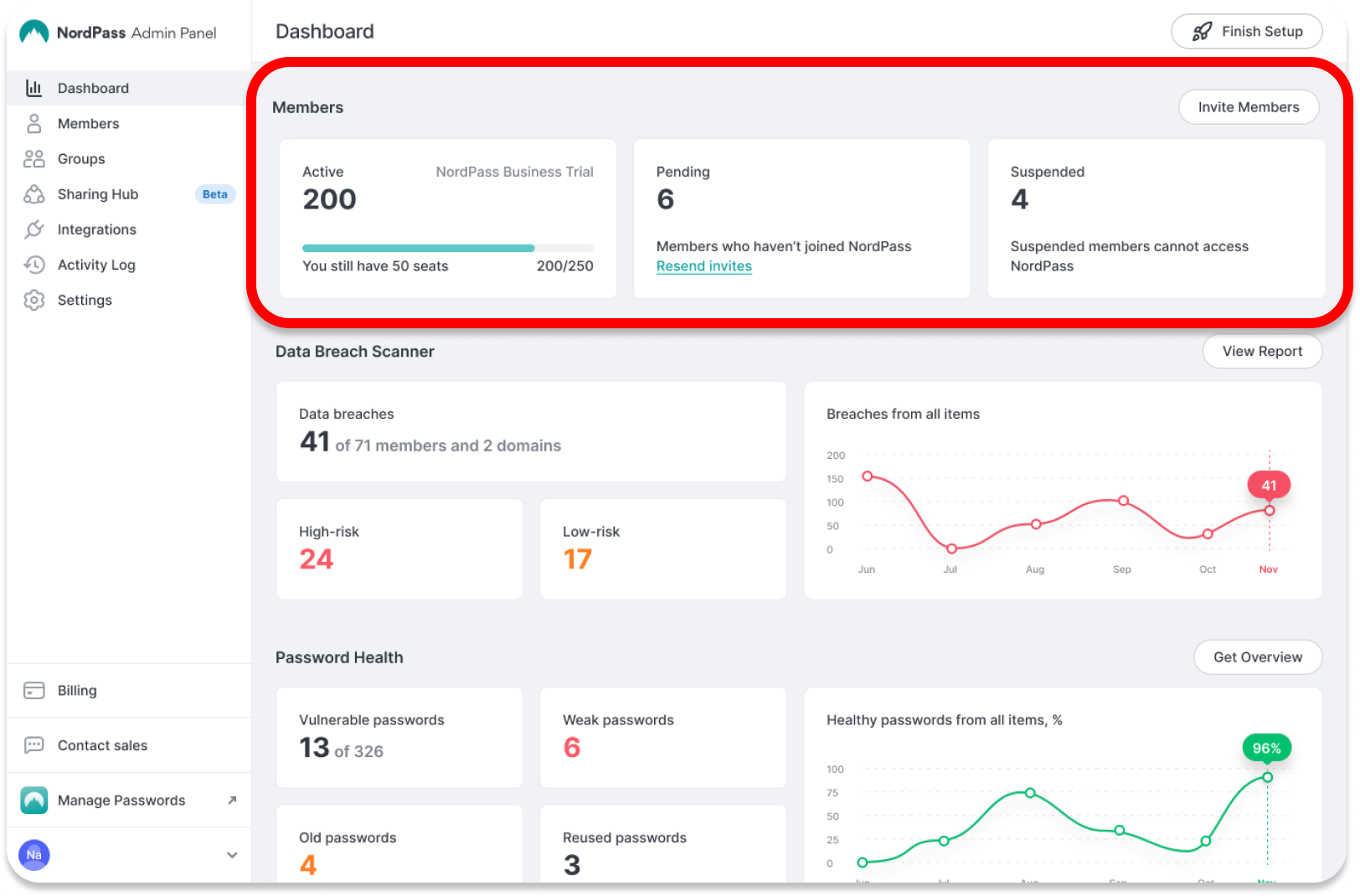Click the NordPass logo icon
Image resolution: width=1360 pixels, height=896 pixels.
tap(34, 32)
